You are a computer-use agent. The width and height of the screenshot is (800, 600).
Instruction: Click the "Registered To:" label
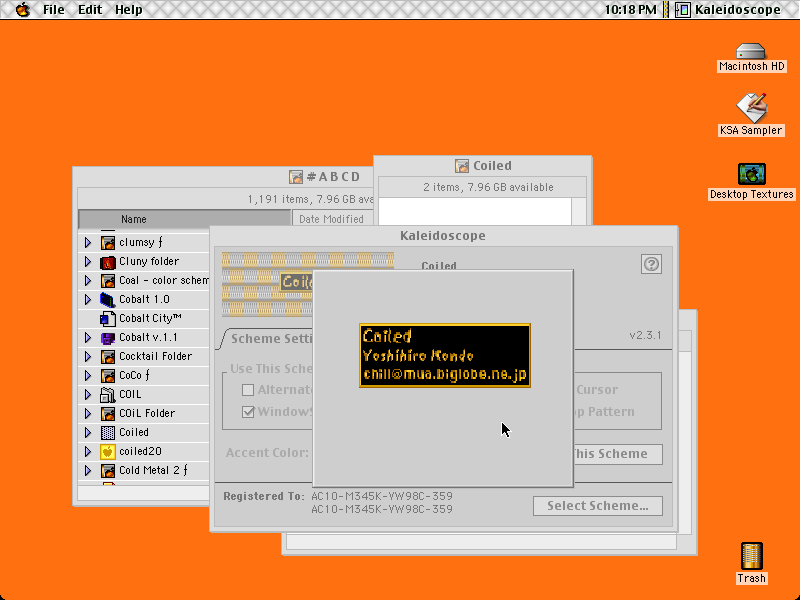[x=264, y=496]
